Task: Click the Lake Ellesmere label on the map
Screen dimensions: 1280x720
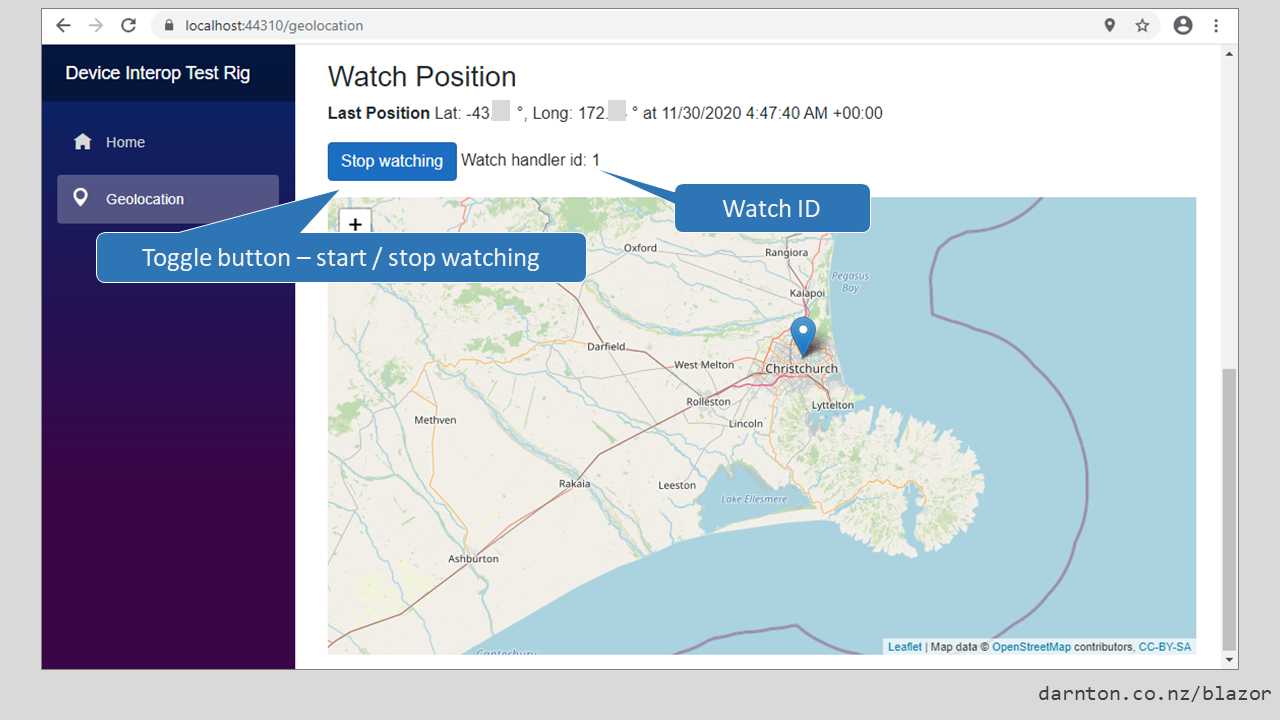Action: click(x=754, y=499)
